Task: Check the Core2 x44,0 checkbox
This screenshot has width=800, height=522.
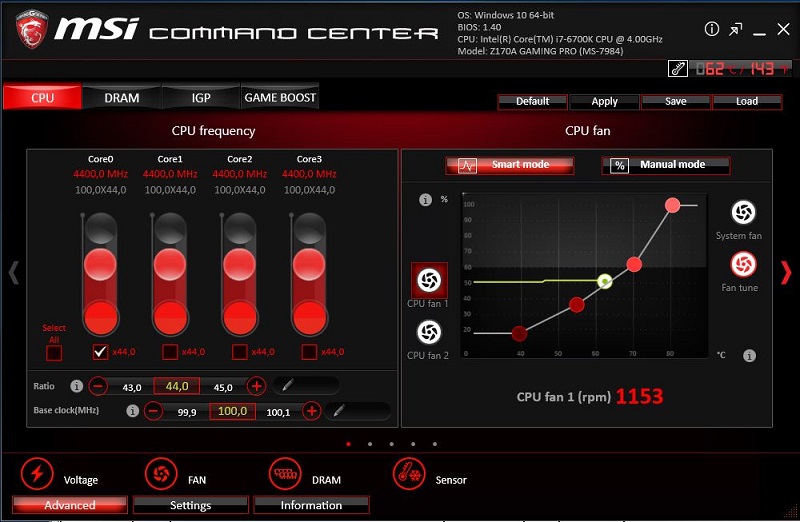Action: point(240,352)
